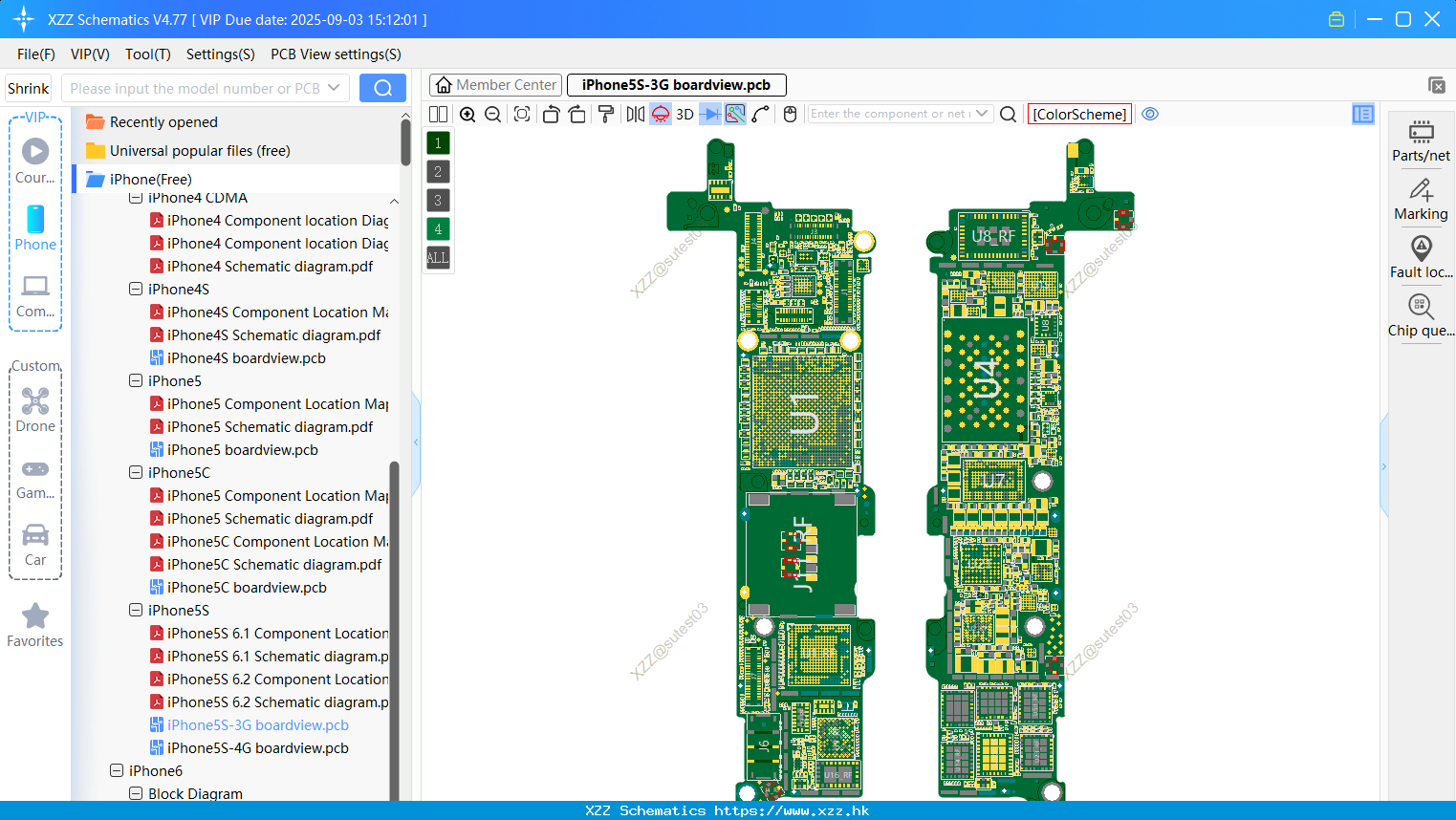The width and height of the screenshot is (1456, 820).
Task: Toggle the eye visibility icon
Action: click(1151, 114)
